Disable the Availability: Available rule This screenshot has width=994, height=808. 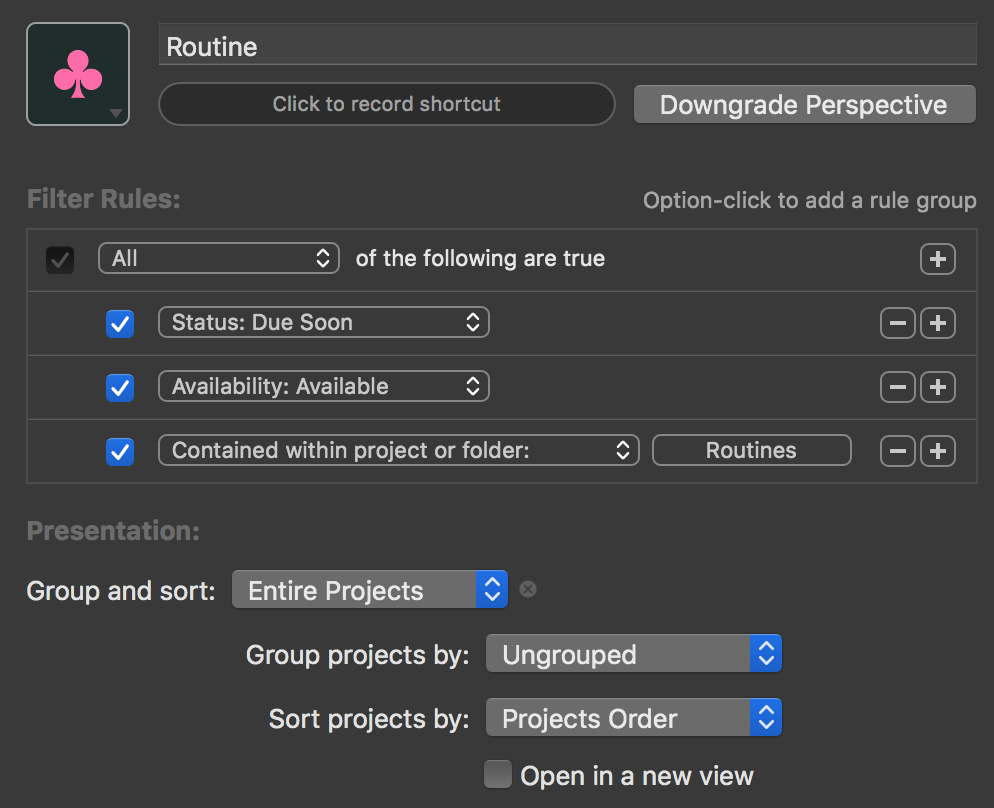point(119,387)
